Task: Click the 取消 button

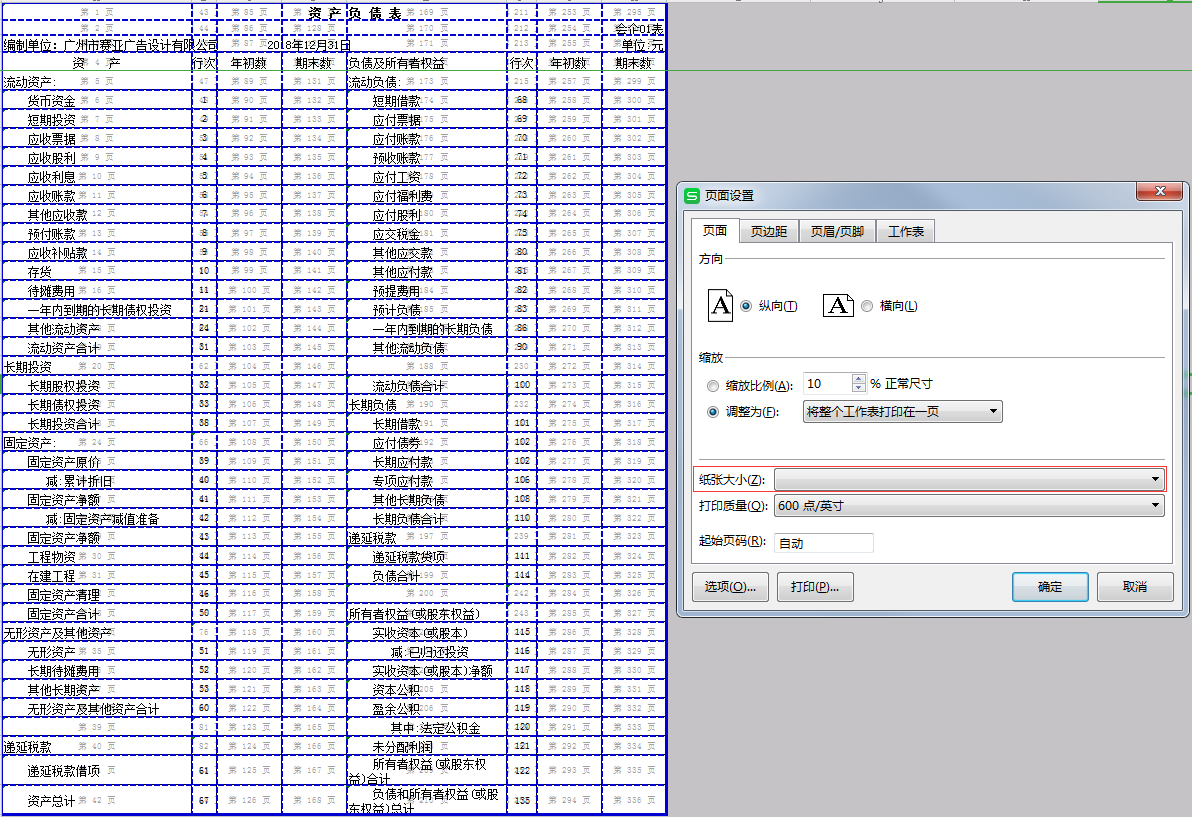Action: pyautogui.click(x=1134, y=587)
